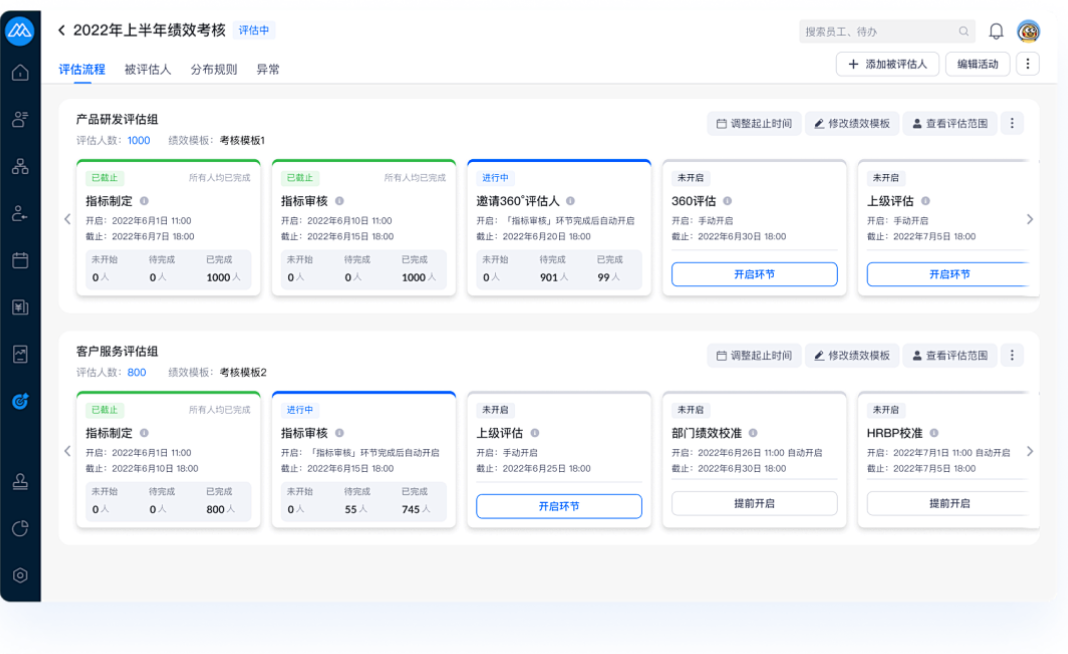Screen dimensions: 1068x654
Task: Open the pie chart analytics sidebar icon
Action: (20, 529)
